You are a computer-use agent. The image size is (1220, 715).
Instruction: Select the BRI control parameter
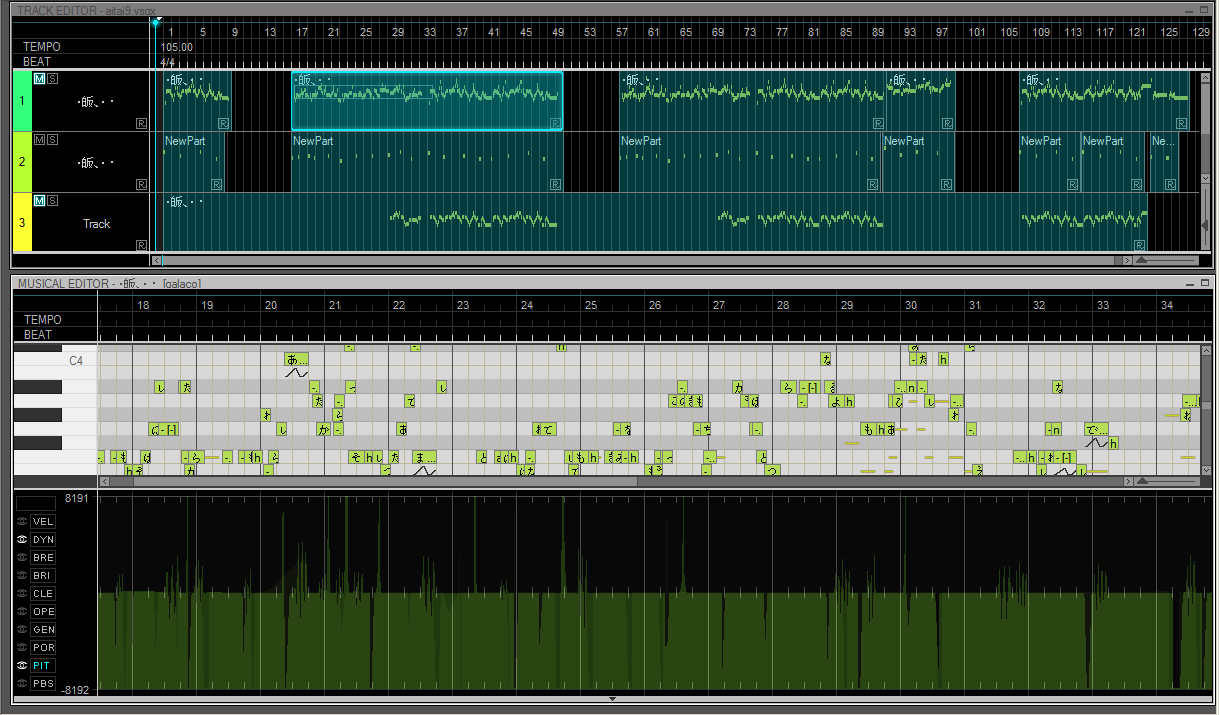click(43, 575)
